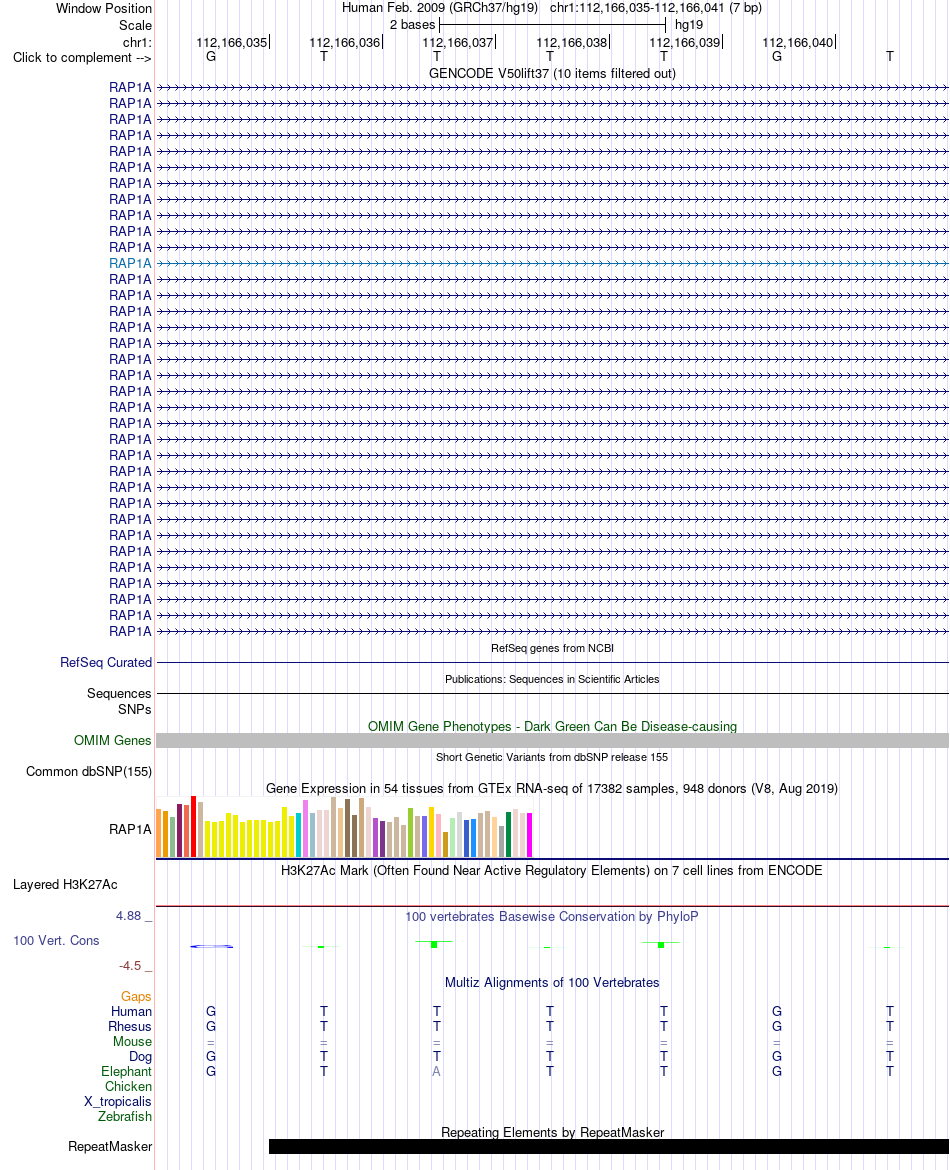Click the Elephant species label
Viewport: 950px width, 1170px height.
126,1072
